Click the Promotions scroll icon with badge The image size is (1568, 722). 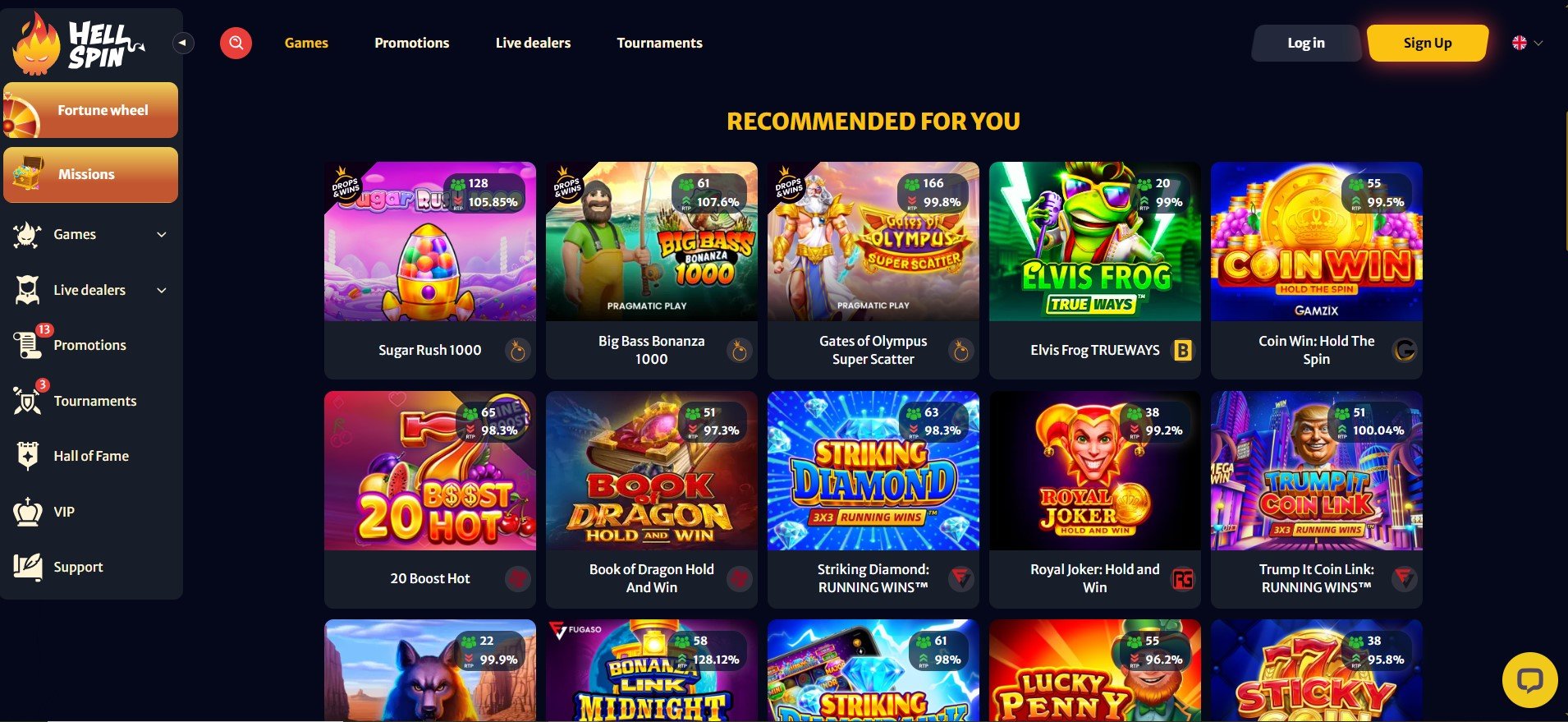pyautogui.click(x=28, y=345)
